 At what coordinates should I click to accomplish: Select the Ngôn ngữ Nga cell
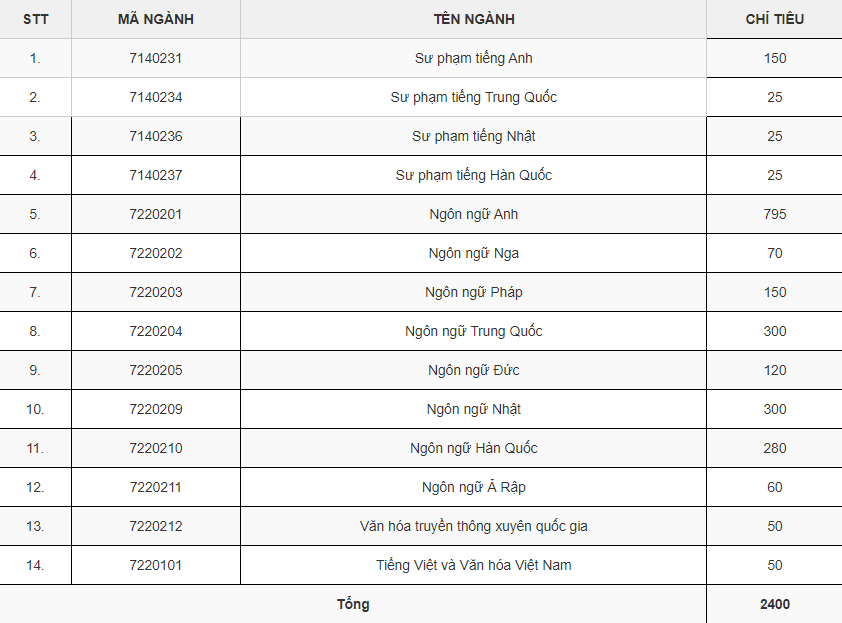pos(474,253)
